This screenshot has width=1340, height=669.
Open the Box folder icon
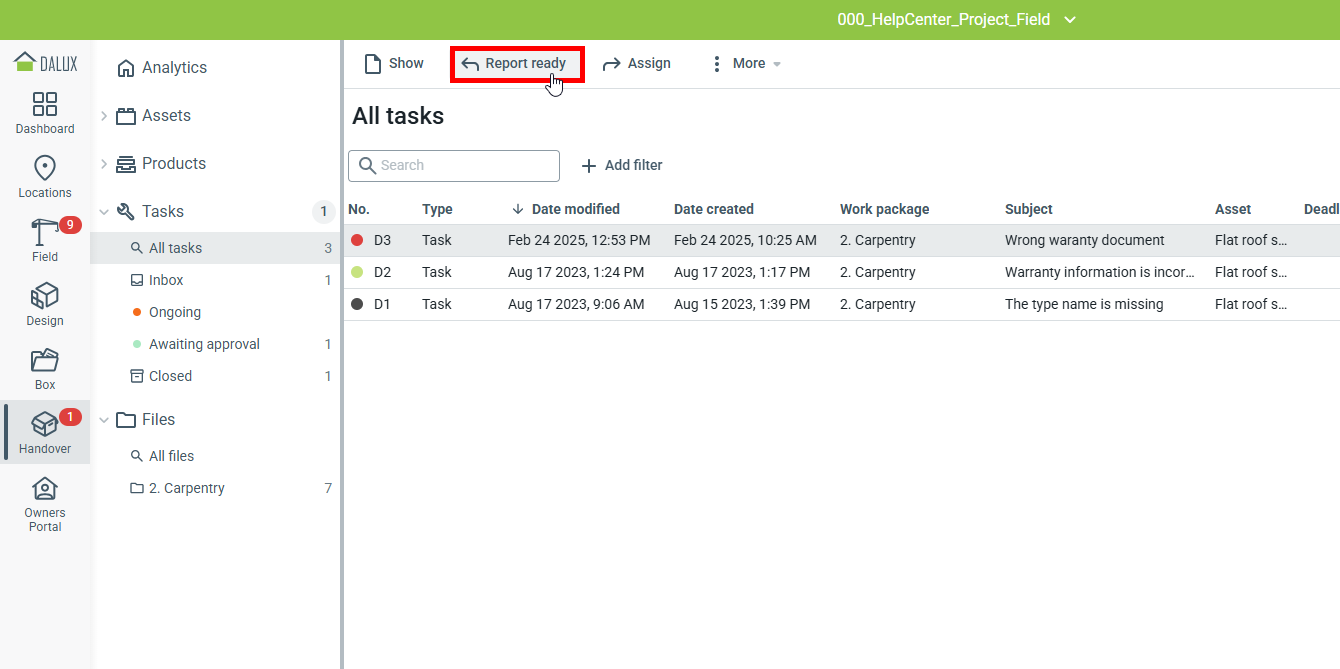(45, 361)
